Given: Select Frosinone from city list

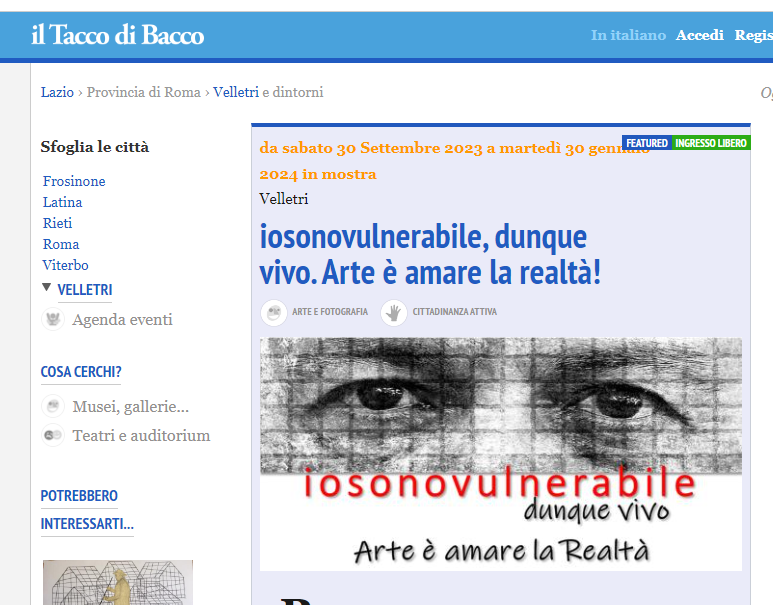Looking at the screenshot, I should tap(74, 181).
